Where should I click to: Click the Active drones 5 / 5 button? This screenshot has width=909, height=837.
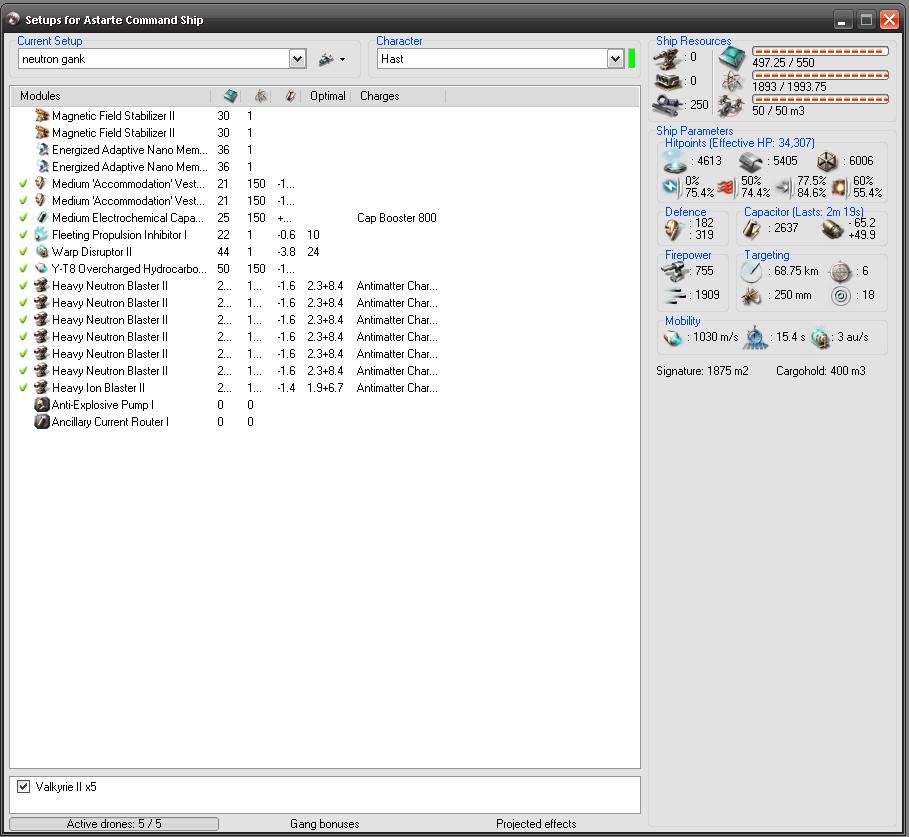click(x=114, y=824)
